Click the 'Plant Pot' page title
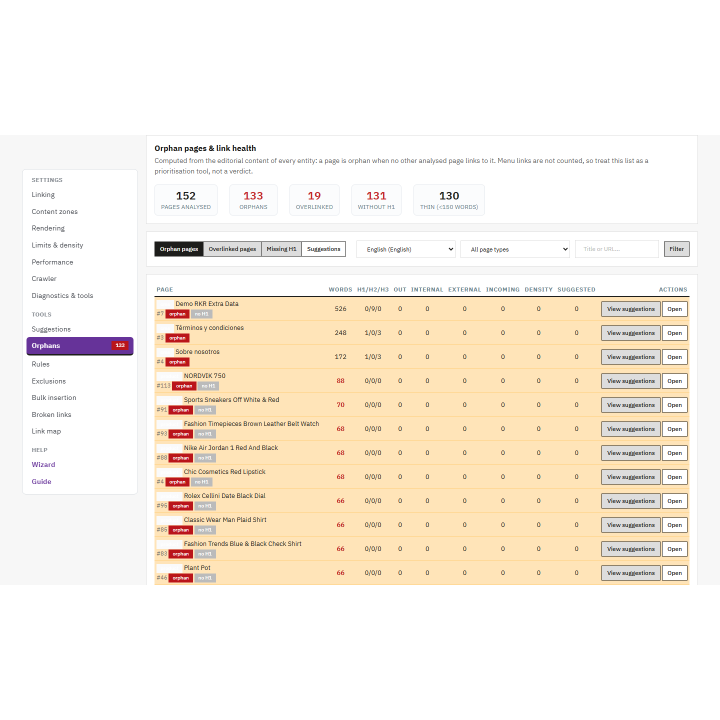This screenshot has width=720, height=720. coord(197,568)
